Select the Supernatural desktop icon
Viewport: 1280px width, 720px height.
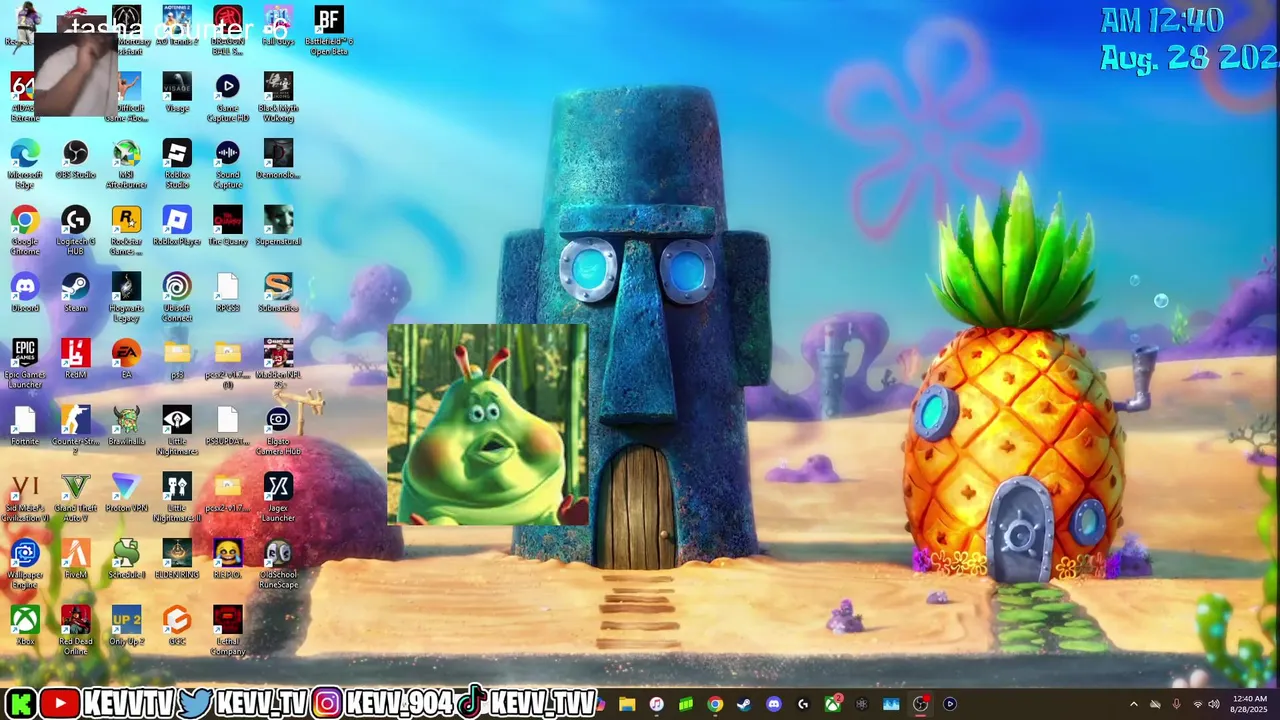click(x=278, y=226)
